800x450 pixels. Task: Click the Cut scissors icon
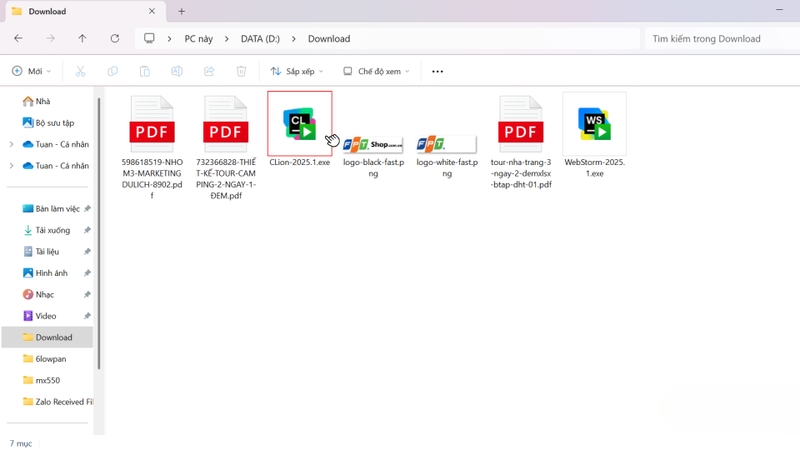[x=80, y=71]
